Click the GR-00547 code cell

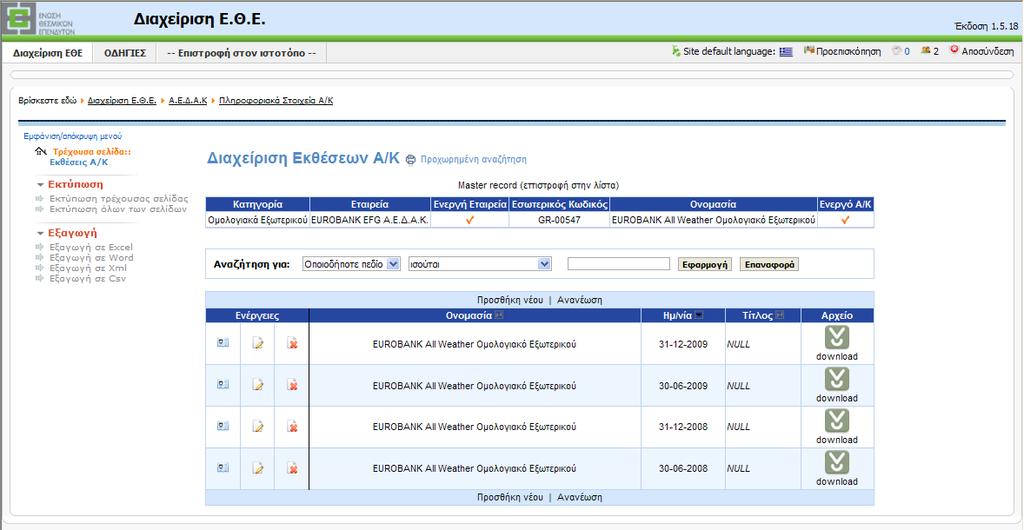click(x=559, y=220)
